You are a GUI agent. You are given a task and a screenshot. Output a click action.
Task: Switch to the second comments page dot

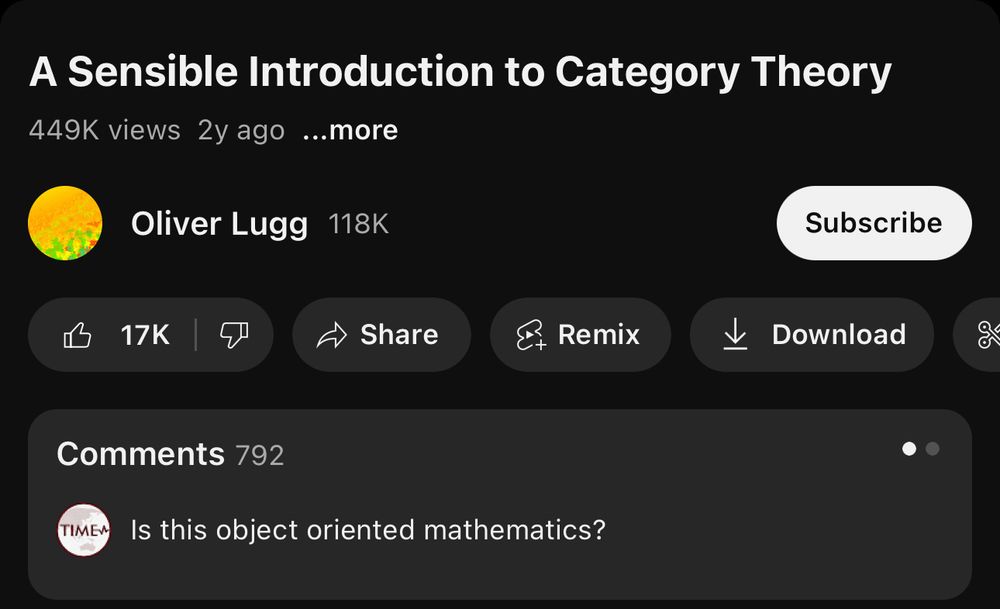tap(931, 449)
